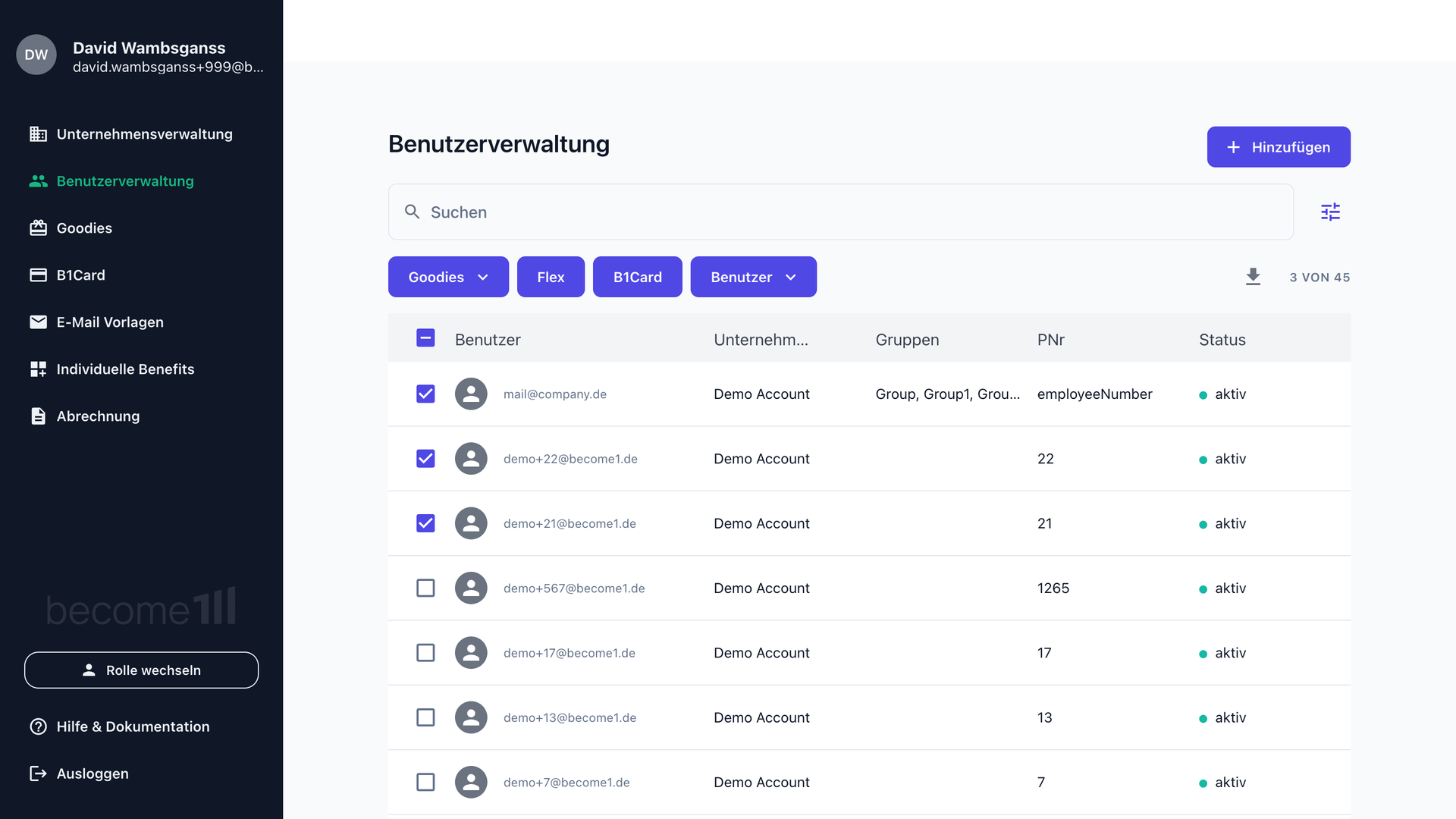
Task: Open the Unternehmensverwaltung building icon
Action: point(38,134)
